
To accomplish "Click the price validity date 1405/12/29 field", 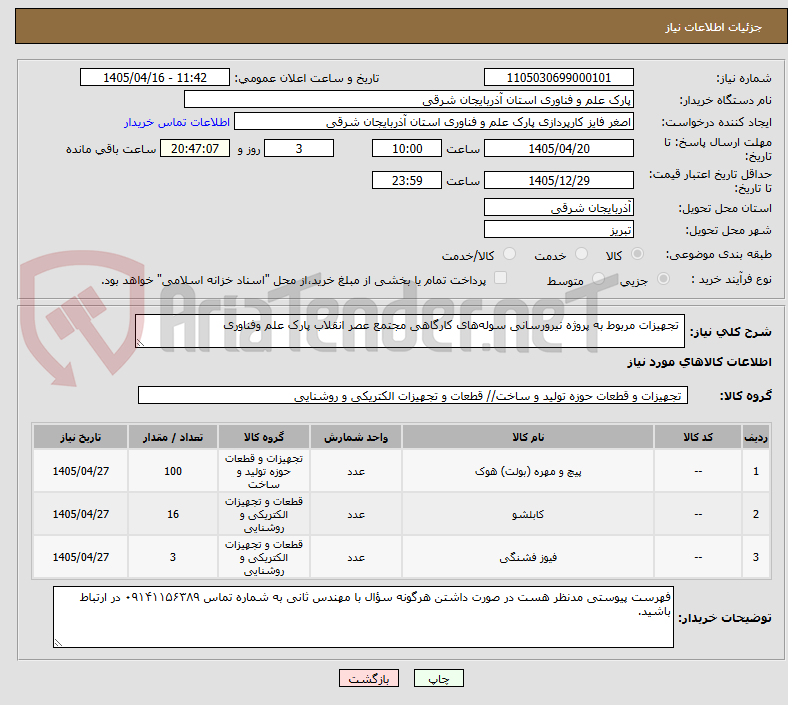I will click(x=558, y=180).
